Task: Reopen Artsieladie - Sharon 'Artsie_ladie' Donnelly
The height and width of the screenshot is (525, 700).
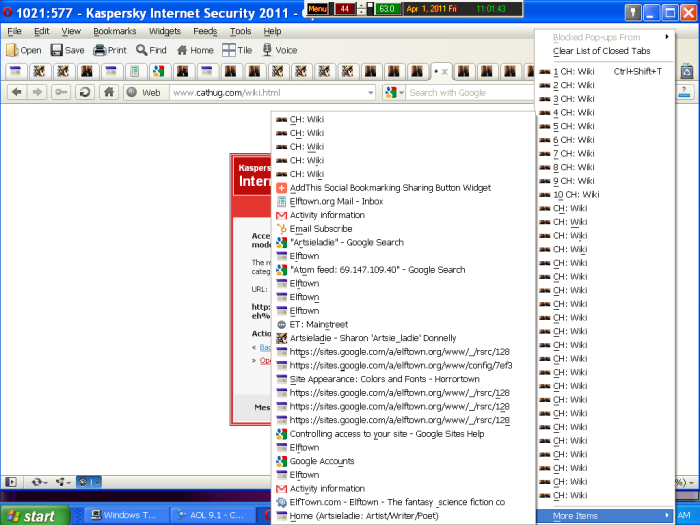Action: [404, 338]
